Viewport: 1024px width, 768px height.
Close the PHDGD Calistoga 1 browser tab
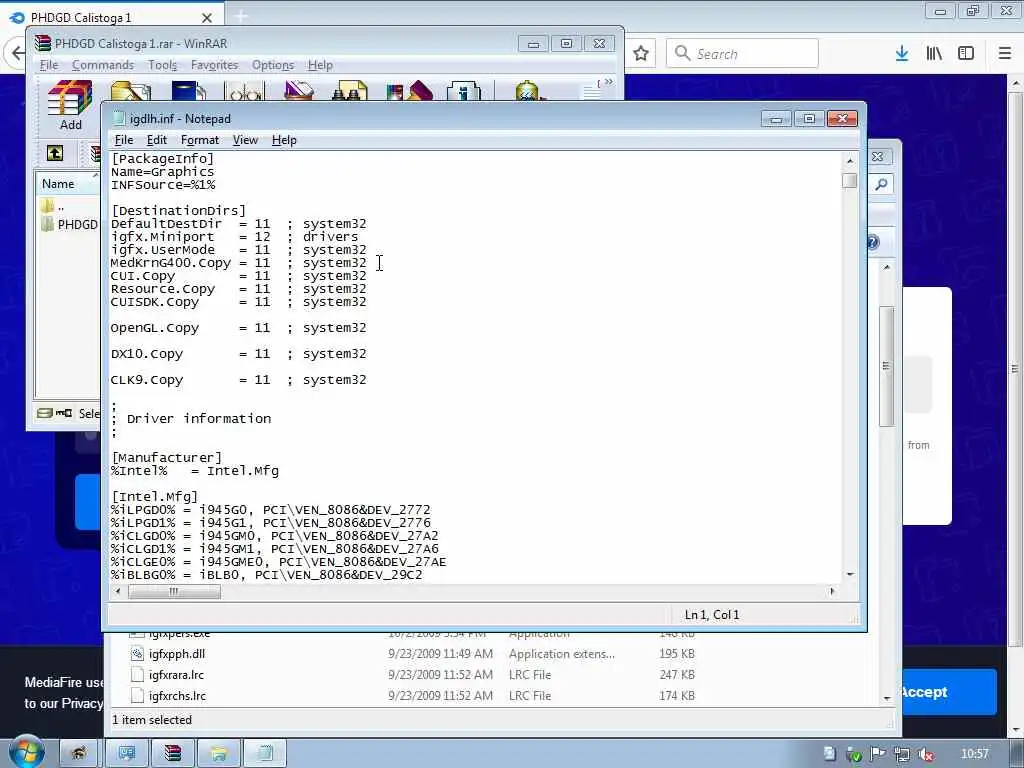[206, 18]
